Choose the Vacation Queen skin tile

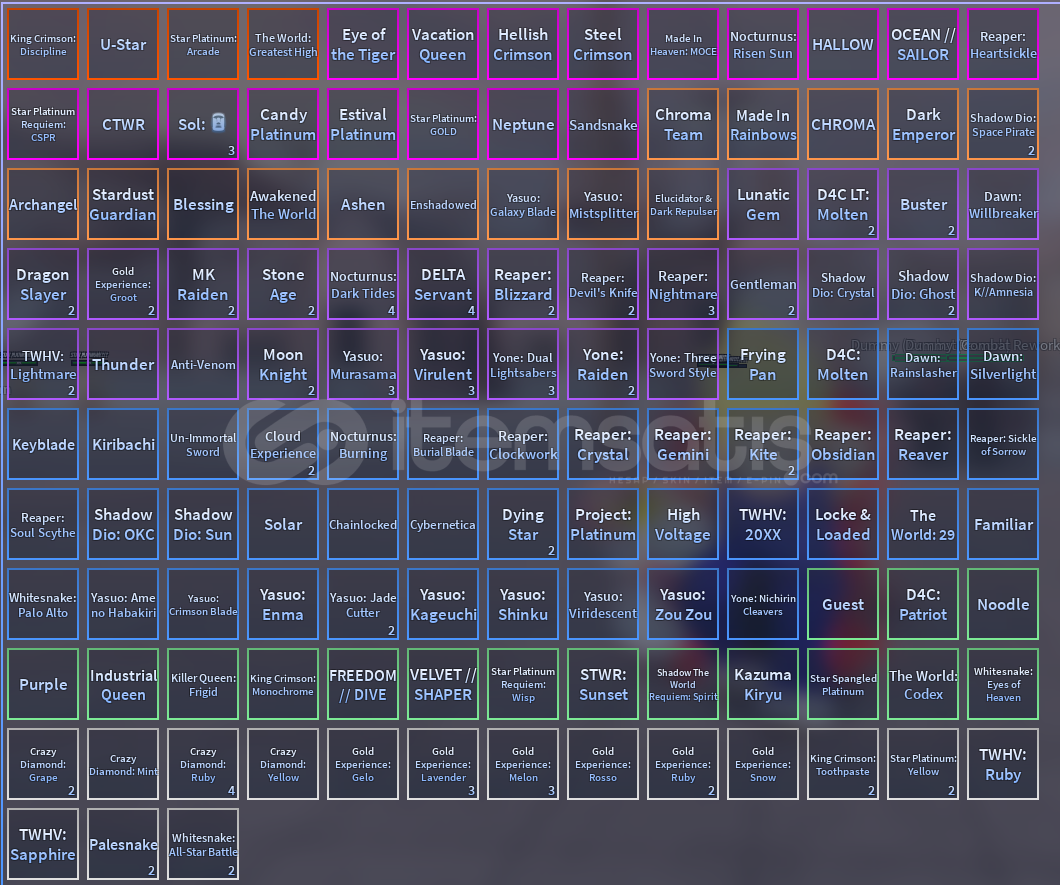coord(443,44)
